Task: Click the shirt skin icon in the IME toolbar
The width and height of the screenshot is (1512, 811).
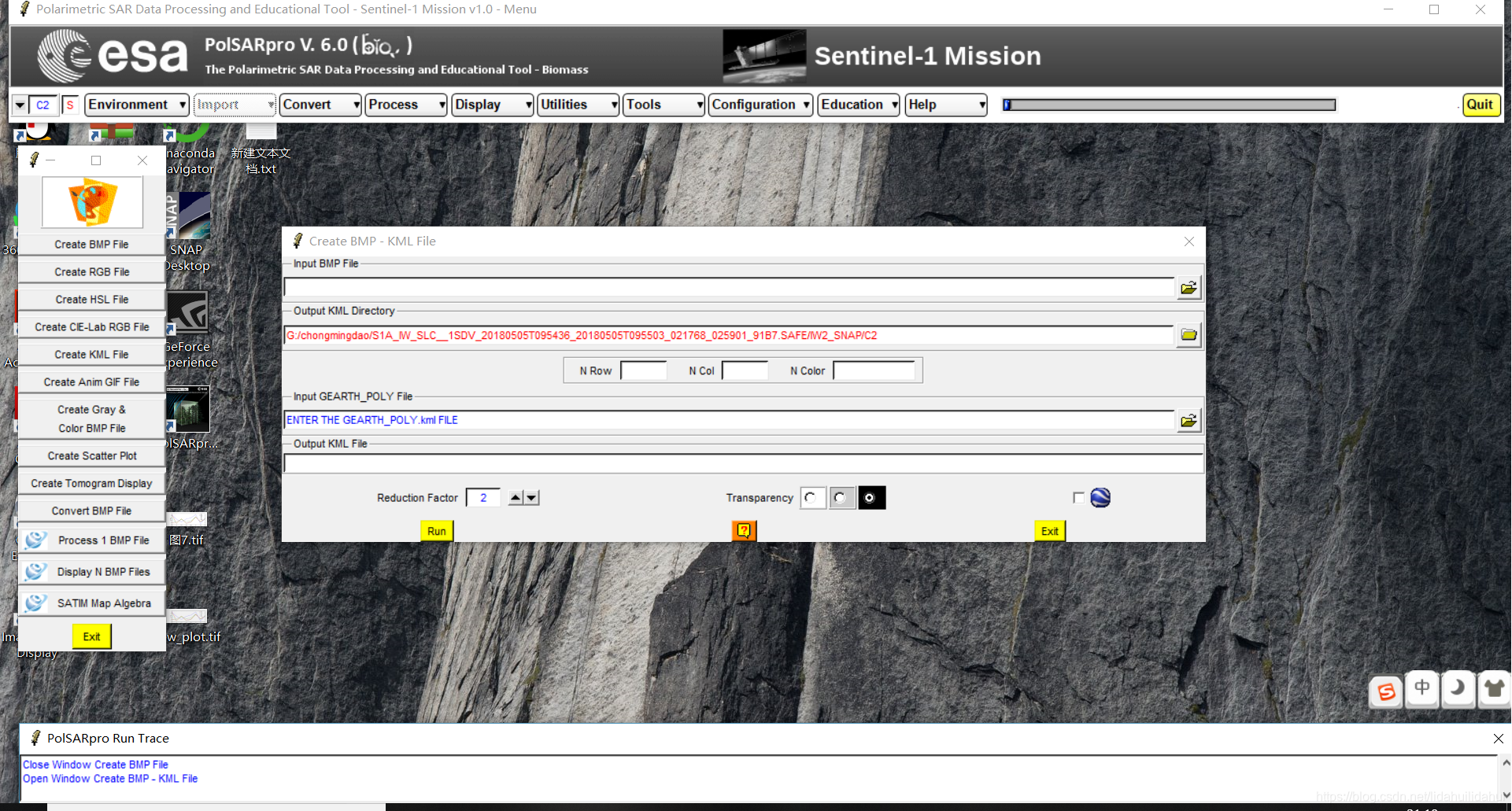Action: [1493, 688]
